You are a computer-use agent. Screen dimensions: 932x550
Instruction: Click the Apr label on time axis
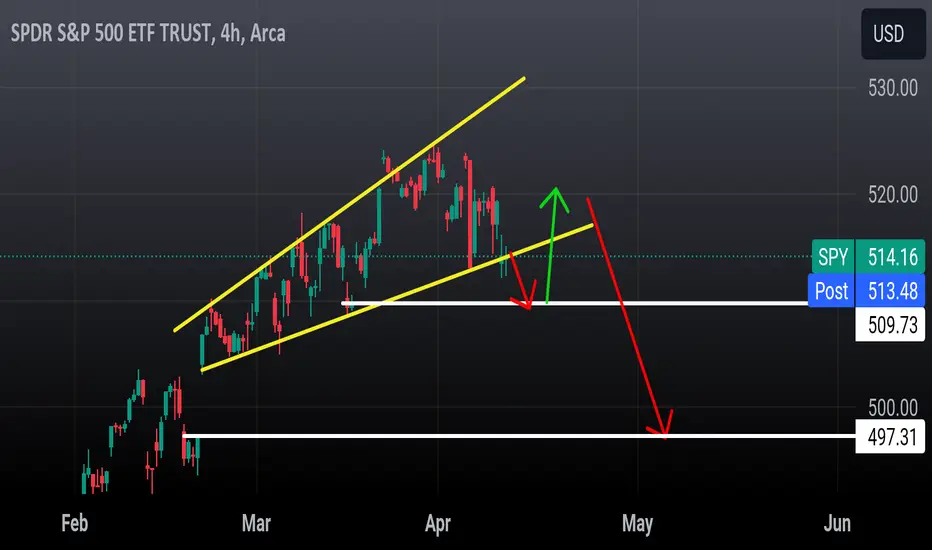tap(438, 523)
